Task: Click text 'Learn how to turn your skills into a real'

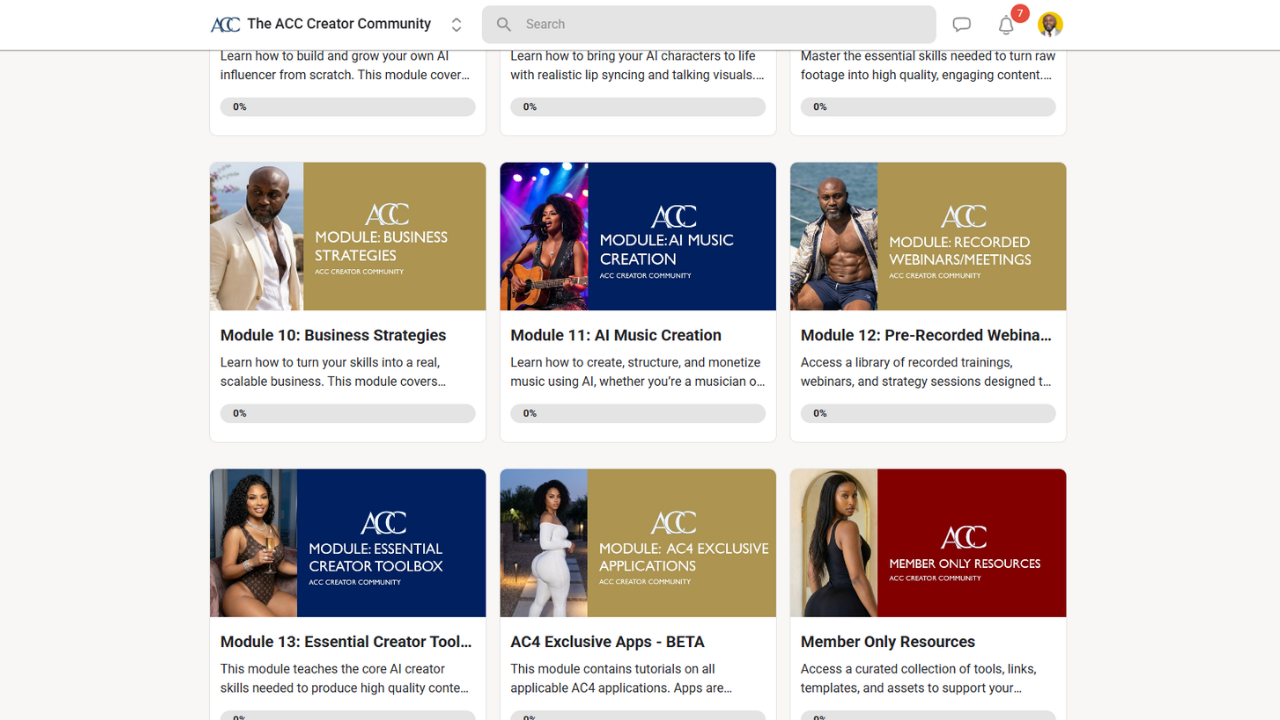Action: 330,362
